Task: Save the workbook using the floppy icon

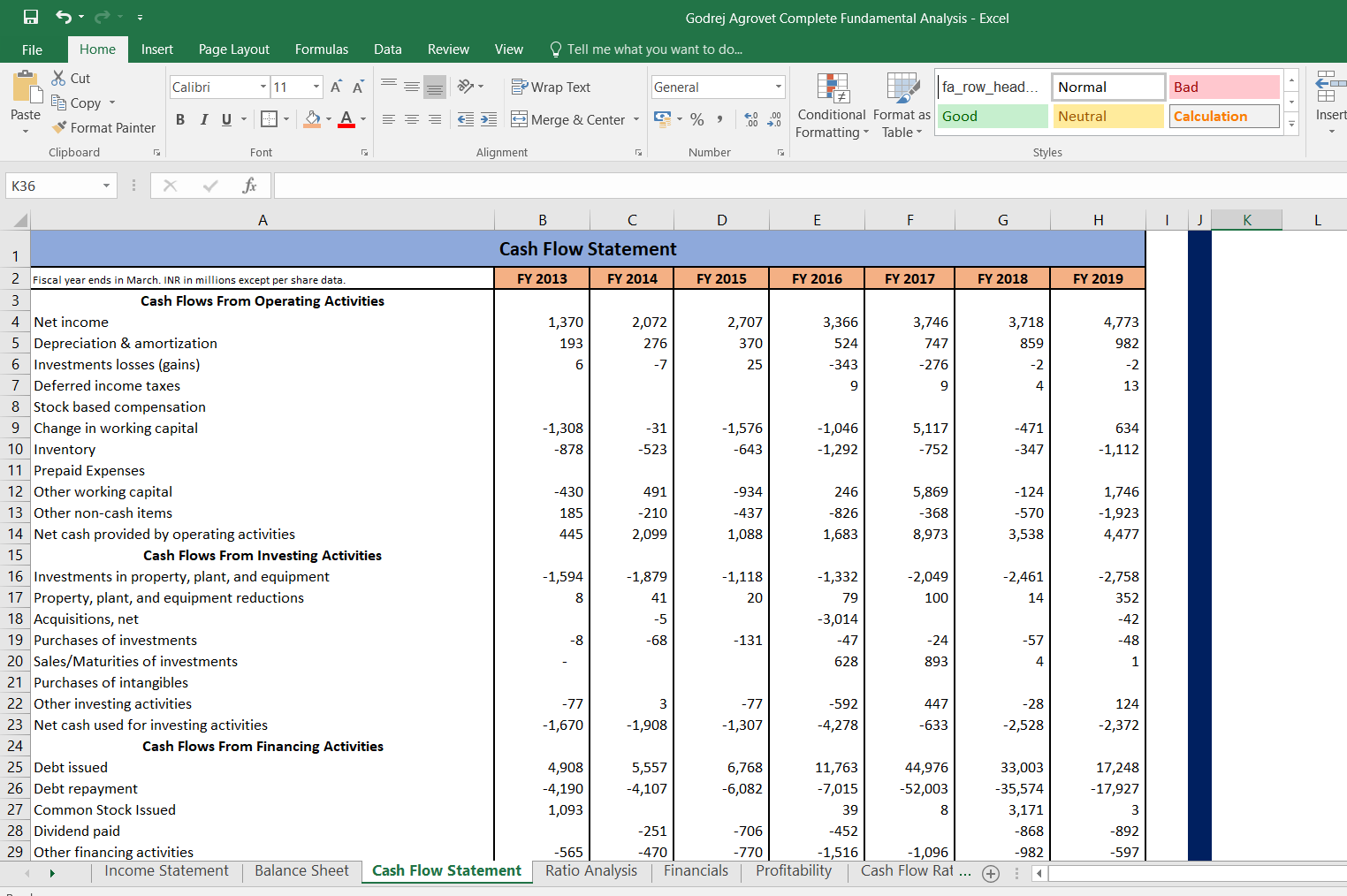Action: tap(31, 17)
